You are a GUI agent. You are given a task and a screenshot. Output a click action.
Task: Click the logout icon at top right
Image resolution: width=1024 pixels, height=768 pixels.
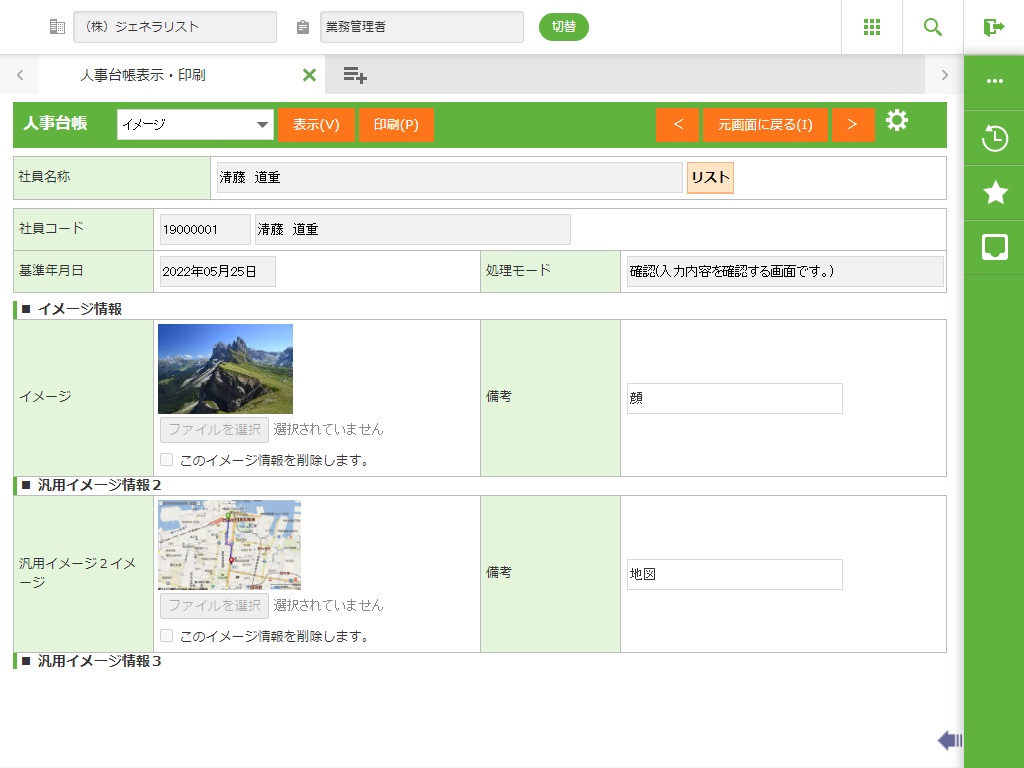(993, 27)
